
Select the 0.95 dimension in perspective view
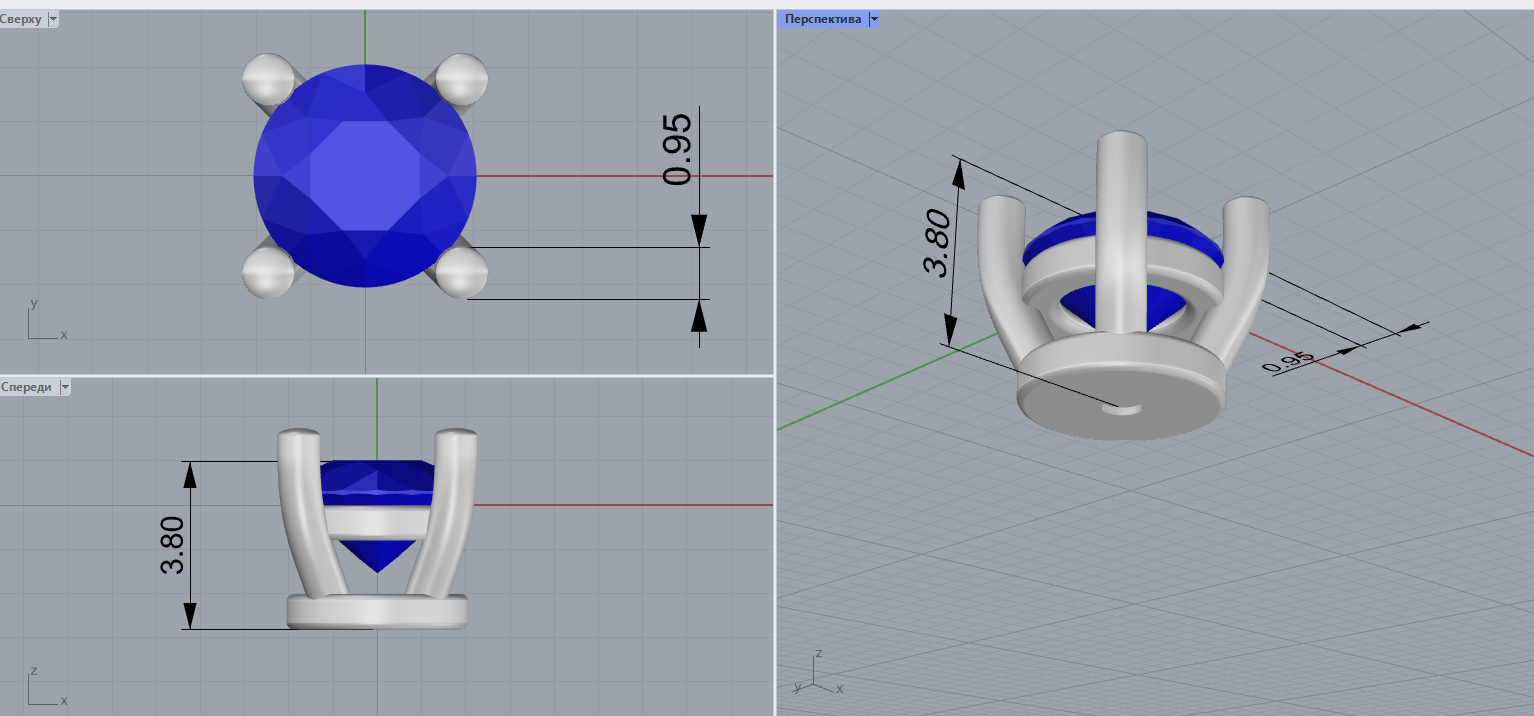(1290, 361)
